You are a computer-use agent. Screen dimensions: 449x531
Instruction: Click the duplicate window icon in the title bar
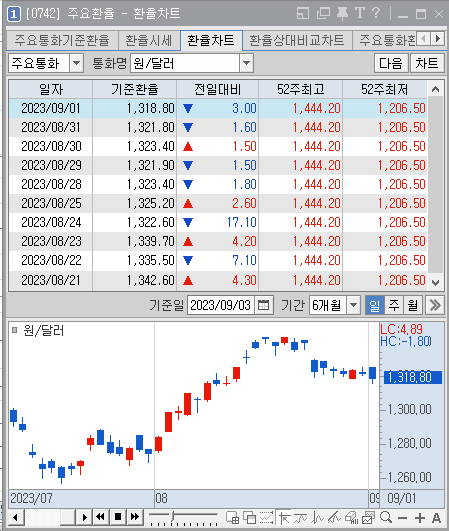click(x=323, y=14)
